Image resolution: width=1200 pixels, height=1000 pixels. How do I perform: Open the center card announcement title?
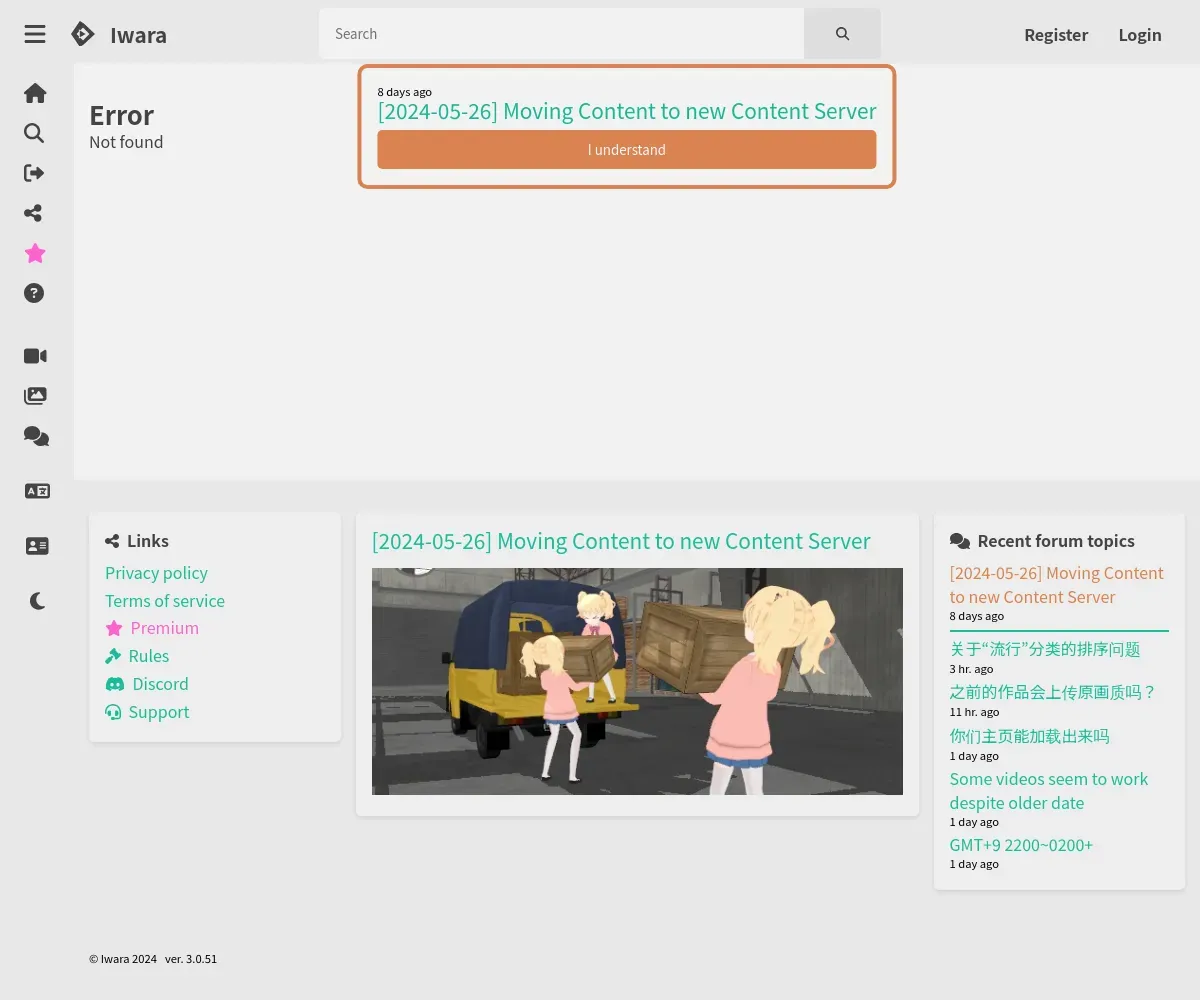pyautogui.click(x=621, y=541)
